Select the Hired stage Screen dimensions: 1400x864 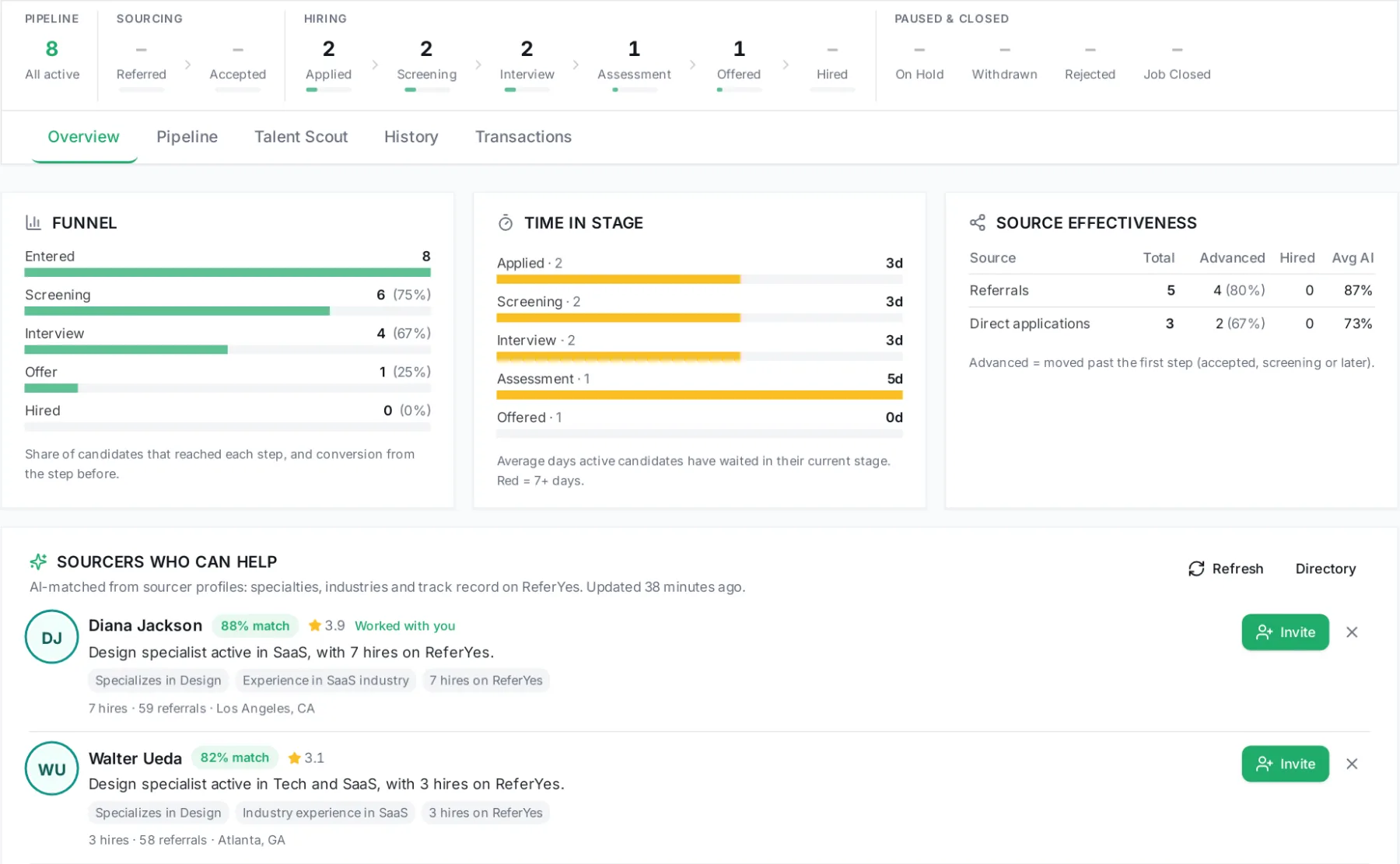[x=832, y=64]
